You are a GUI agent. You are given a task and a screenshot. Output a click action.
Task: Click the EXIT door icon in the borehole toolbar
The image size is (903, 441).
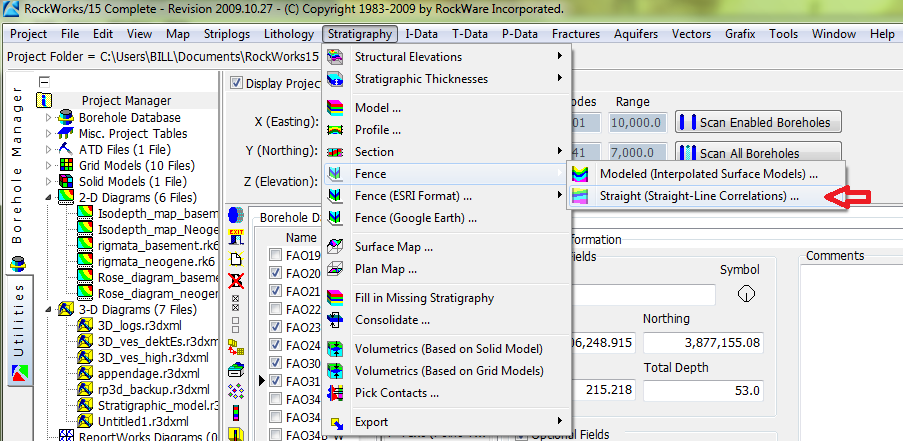point(236,237)
